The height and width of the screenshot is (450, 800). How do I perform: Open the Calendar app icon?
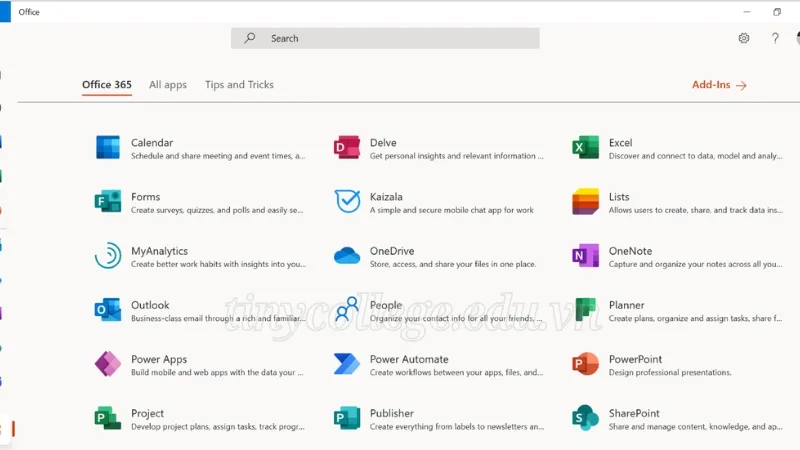click(x=108, y=147)
